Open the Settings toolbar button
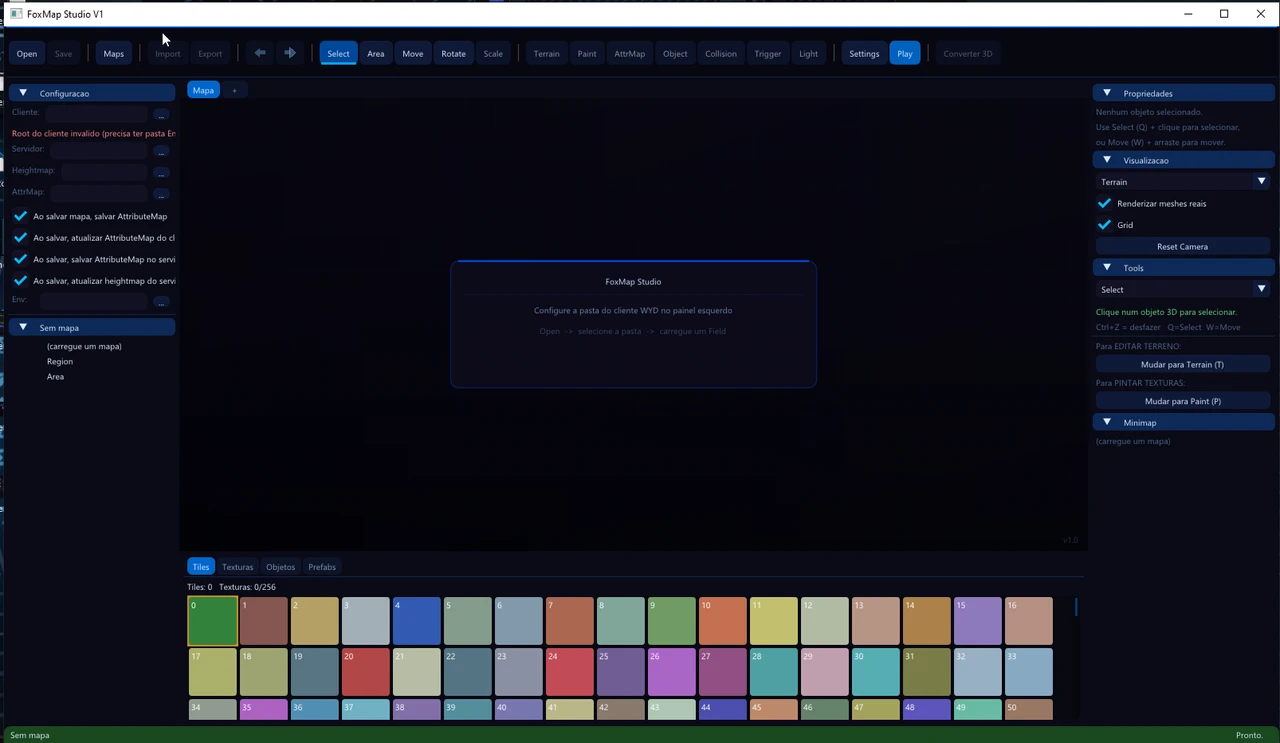1280x743 pixels. pos(864,53)
